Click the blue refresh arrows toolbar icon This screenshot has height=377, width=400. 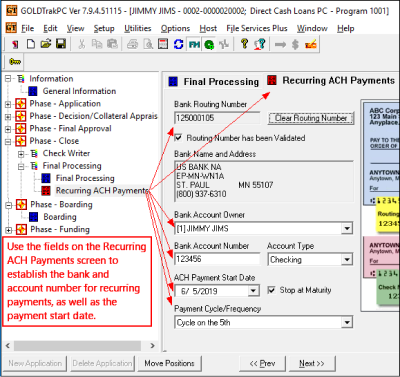pos(179,44)
